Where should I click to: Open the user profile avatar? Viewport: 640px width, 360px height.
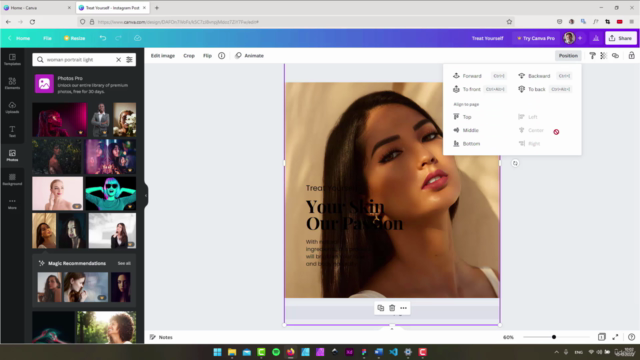point(569,38)
